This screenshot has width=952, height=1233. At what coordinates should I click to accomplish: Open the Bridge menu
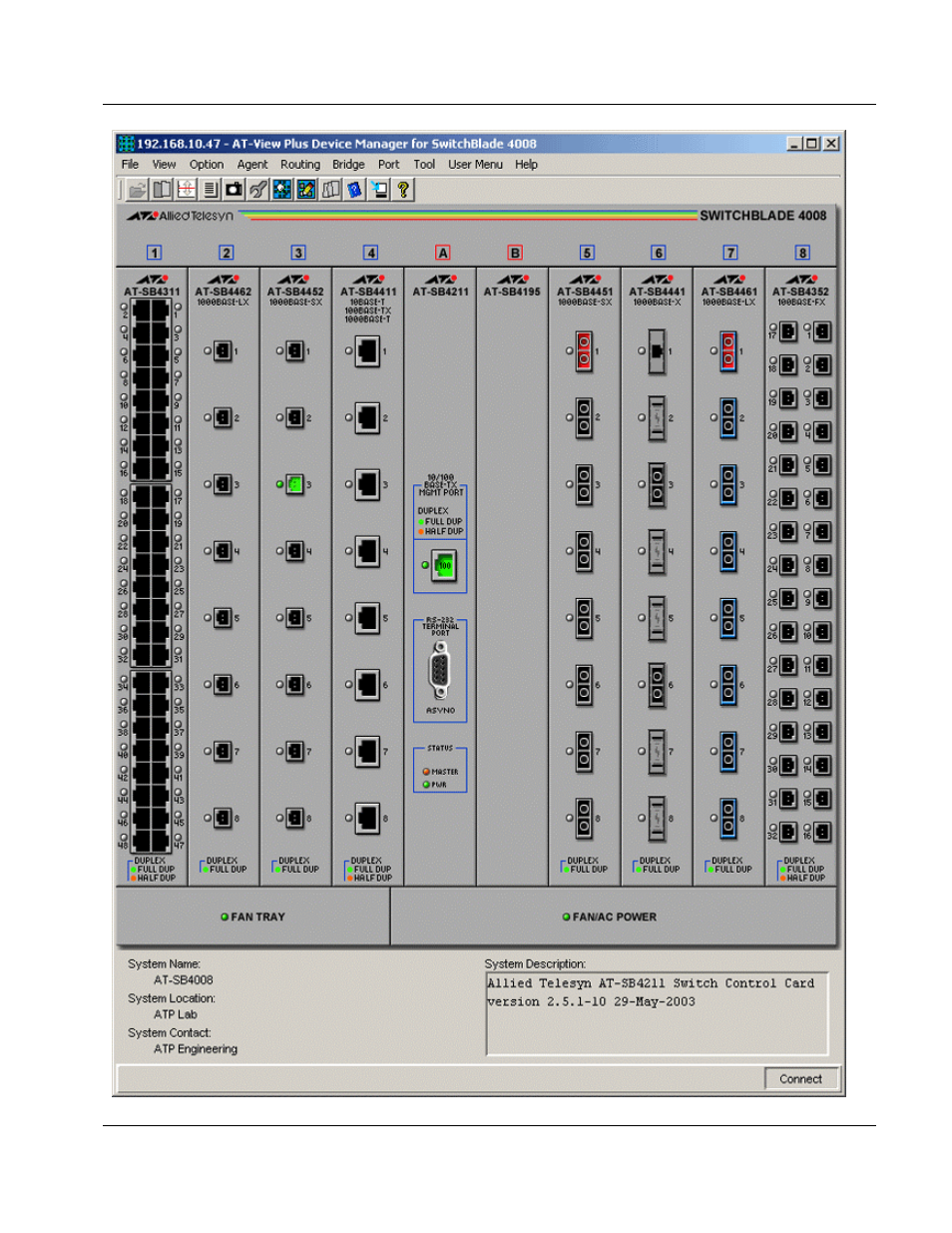(348, 165)
